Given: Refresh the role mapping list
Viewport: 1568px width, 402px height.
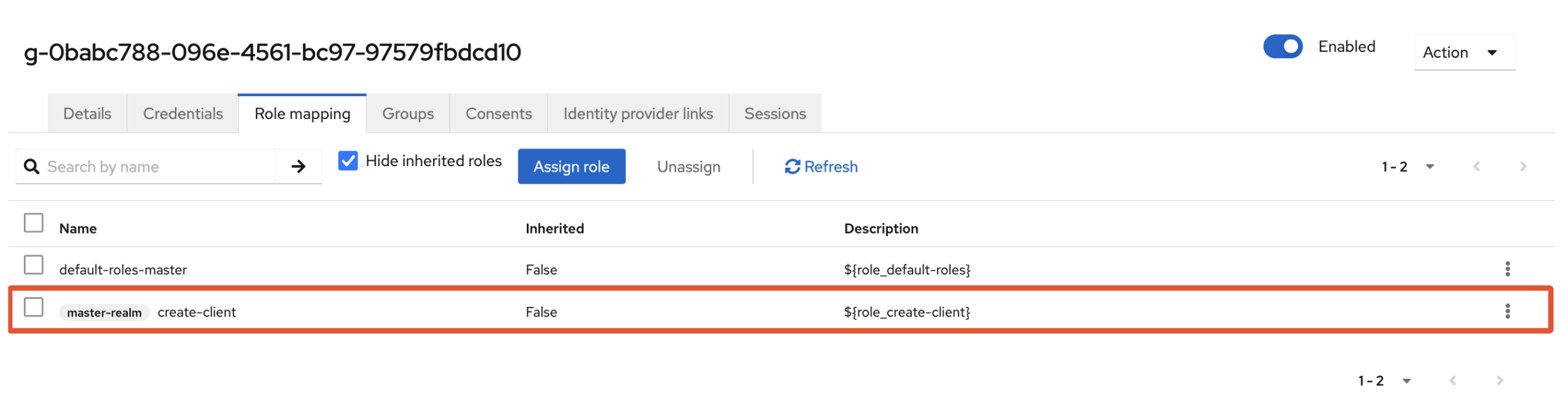Looking at the screenshot, I should pos(821,166).
